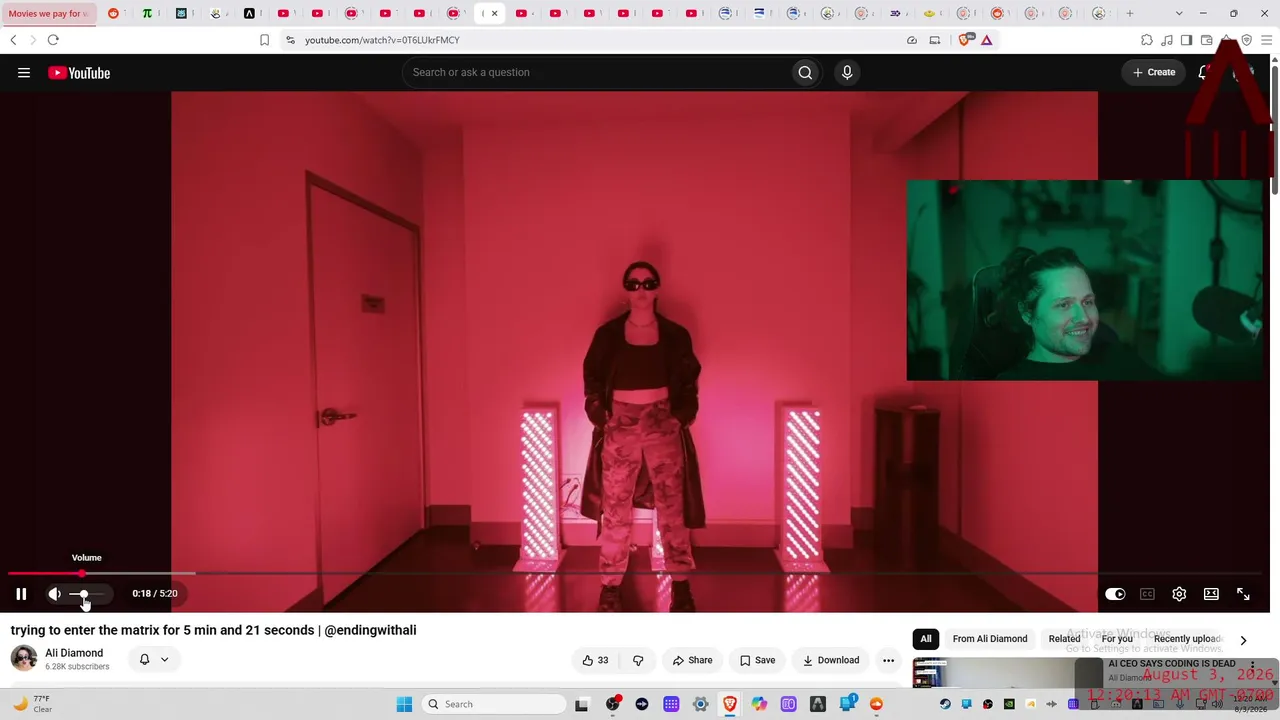Show more filter chips with right arrow
Viewport: 1280px width, 720px height.
(x=1243, y=640)
